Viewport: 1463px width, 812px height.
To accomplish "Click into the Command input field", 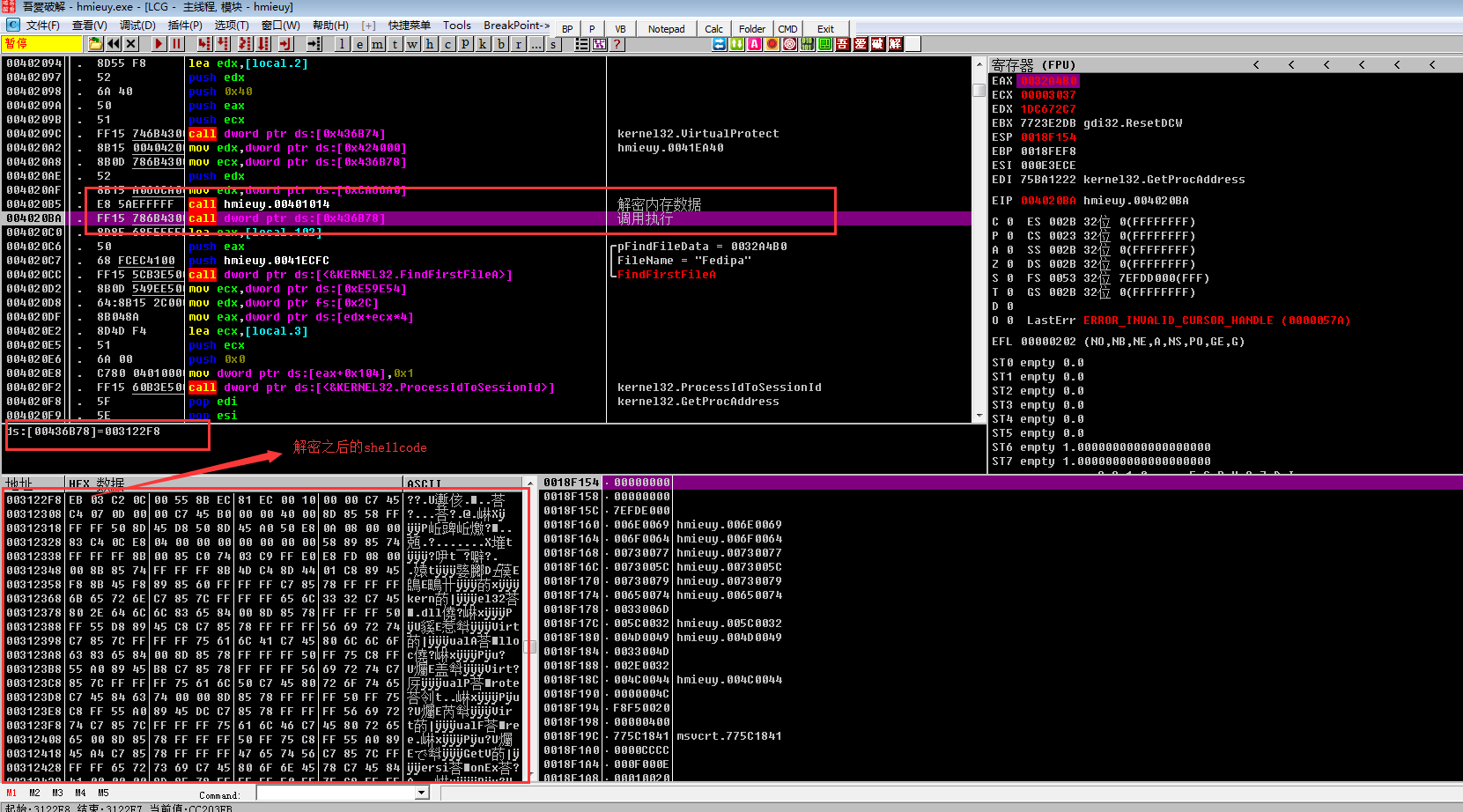I will click(336, 793).
